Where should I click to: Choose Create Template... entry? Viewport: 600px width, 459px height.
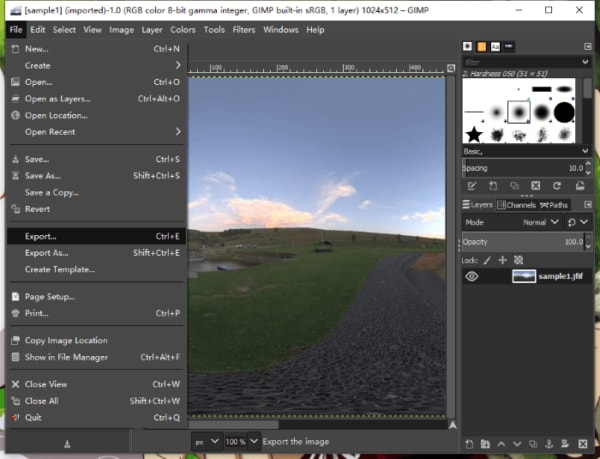click(x=96, y=269)
